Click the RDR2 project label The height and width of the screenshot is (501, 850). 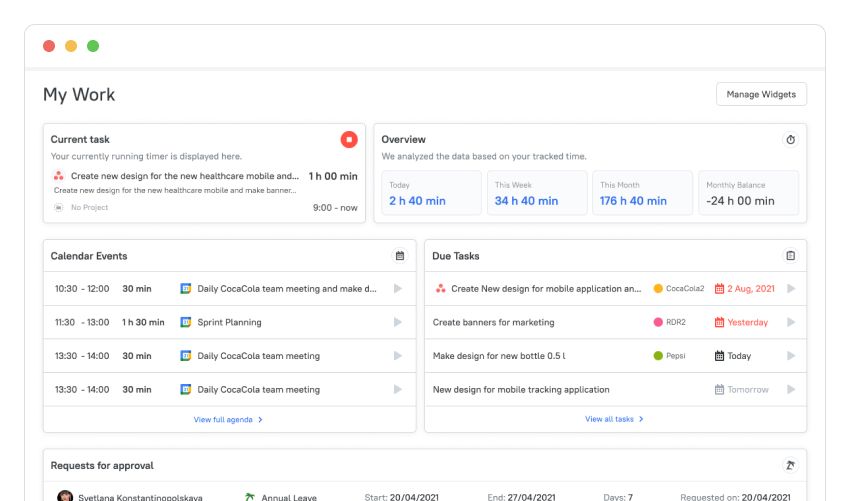(x=675, y=322)
